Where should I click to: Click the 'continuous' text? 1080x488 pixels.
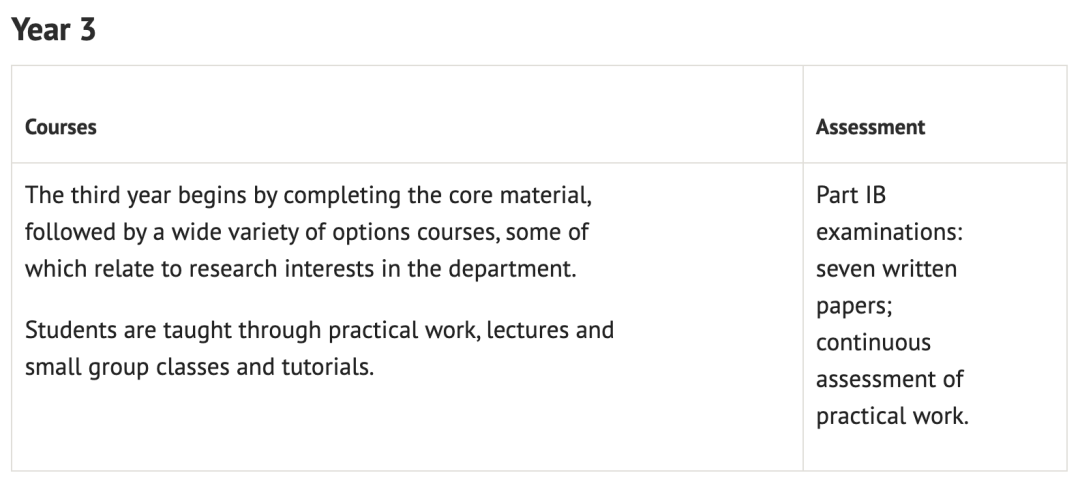873,342
